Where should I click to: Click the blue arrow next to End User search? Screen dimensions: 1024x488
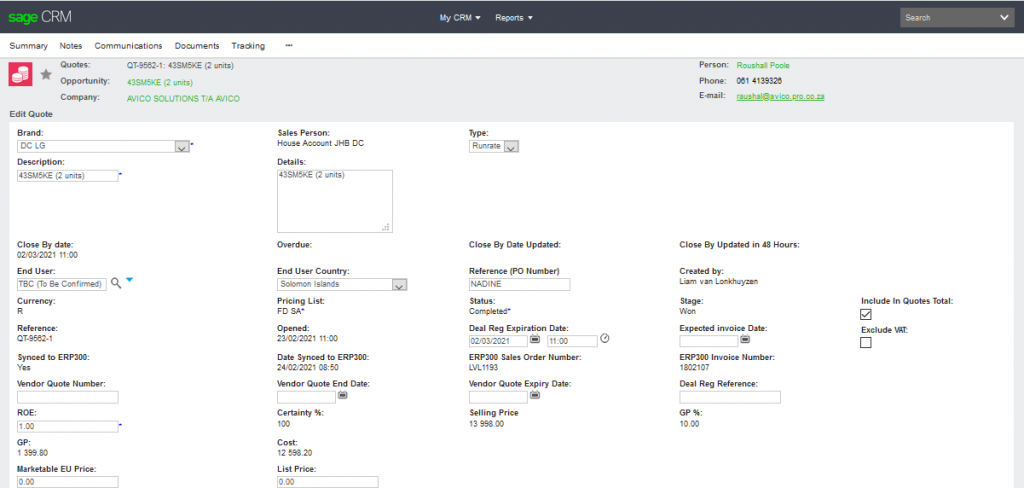(130, 281)
